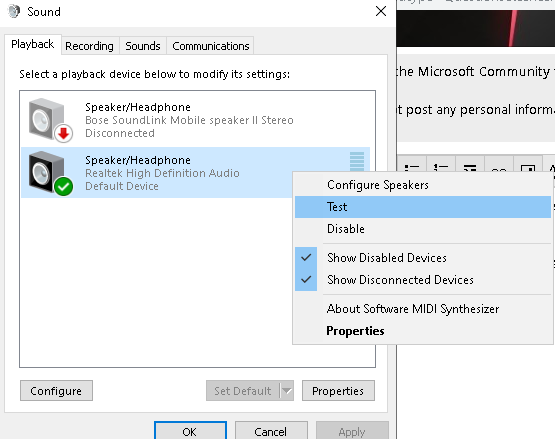Switch to the Playback tab

[33, 45]
